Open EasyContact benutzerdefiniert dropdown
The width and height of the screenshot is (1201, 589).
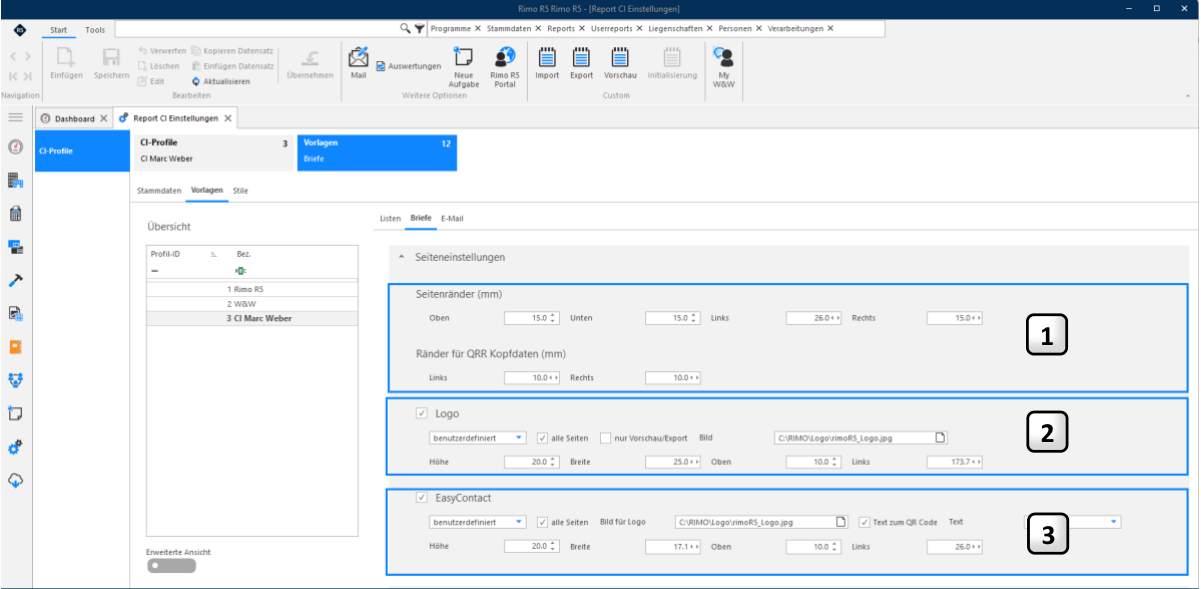[x=477, y=521]
